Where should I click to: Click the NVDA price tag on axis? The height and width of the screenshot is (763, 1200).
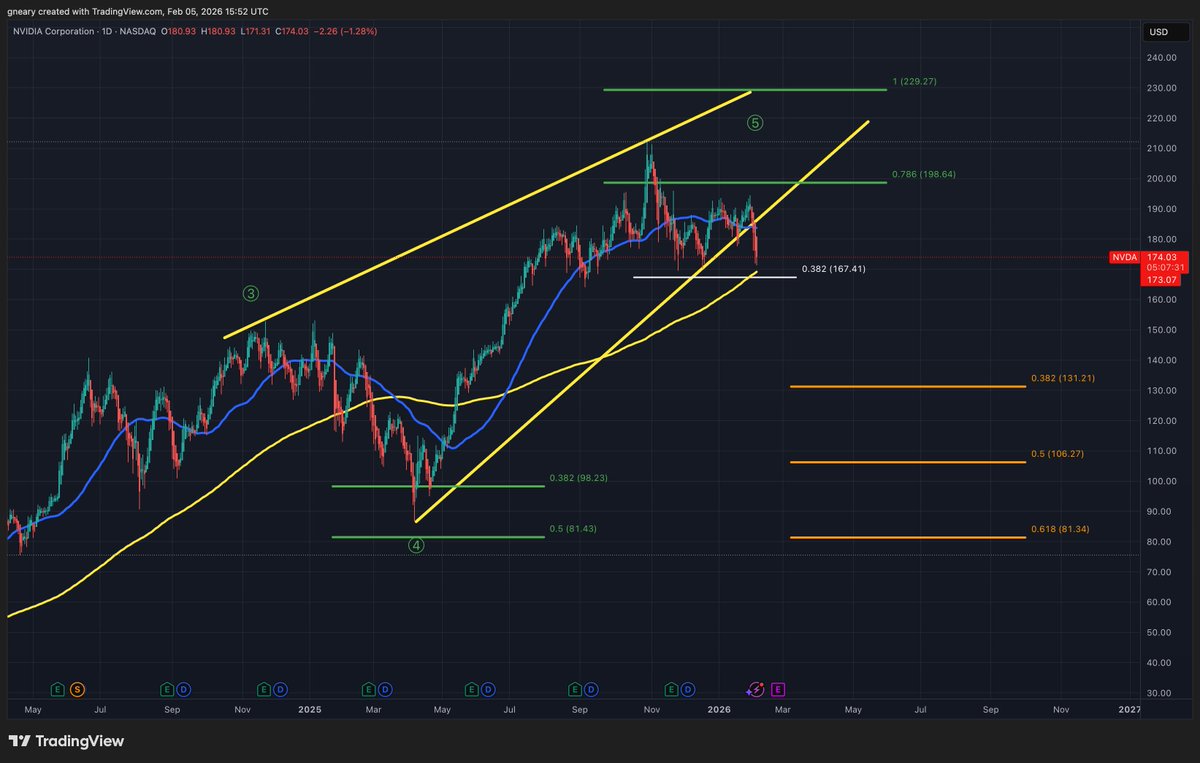pos(1124,257)
